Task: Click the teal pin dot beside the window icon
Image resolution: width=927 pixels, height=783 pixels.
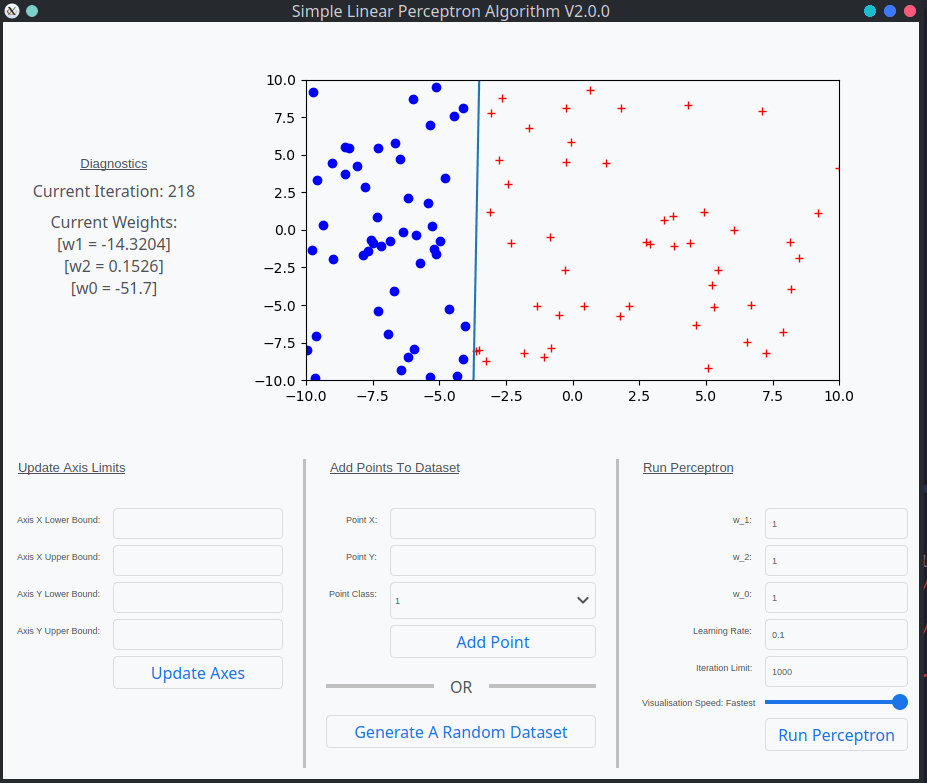Action: pos(32,11)
